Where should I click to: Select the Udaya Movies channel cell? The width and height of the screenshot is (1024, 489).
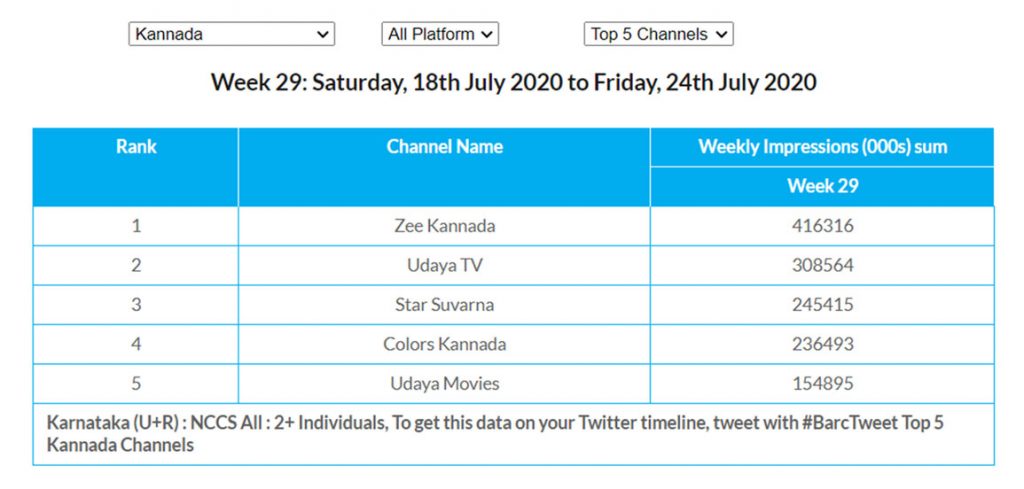coord(444,384)
